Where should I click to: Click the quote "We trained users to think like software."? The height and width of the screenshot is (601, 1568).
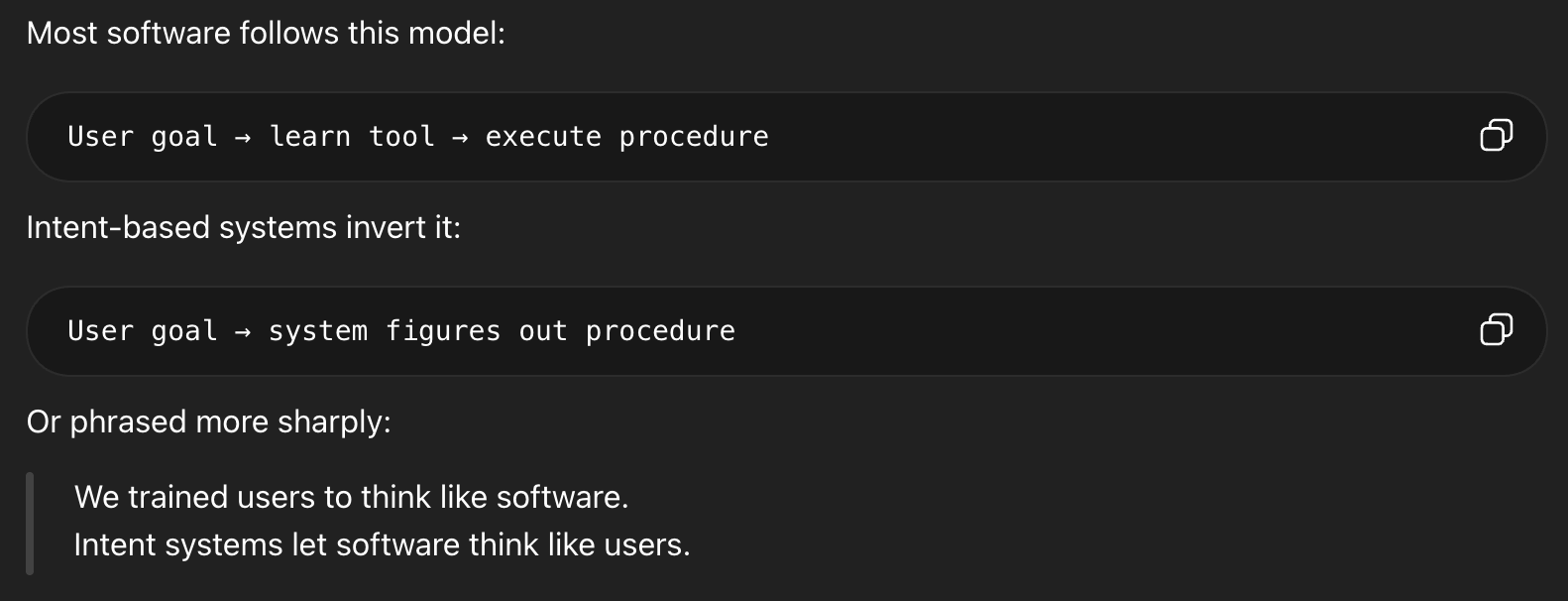click(351, 497)
